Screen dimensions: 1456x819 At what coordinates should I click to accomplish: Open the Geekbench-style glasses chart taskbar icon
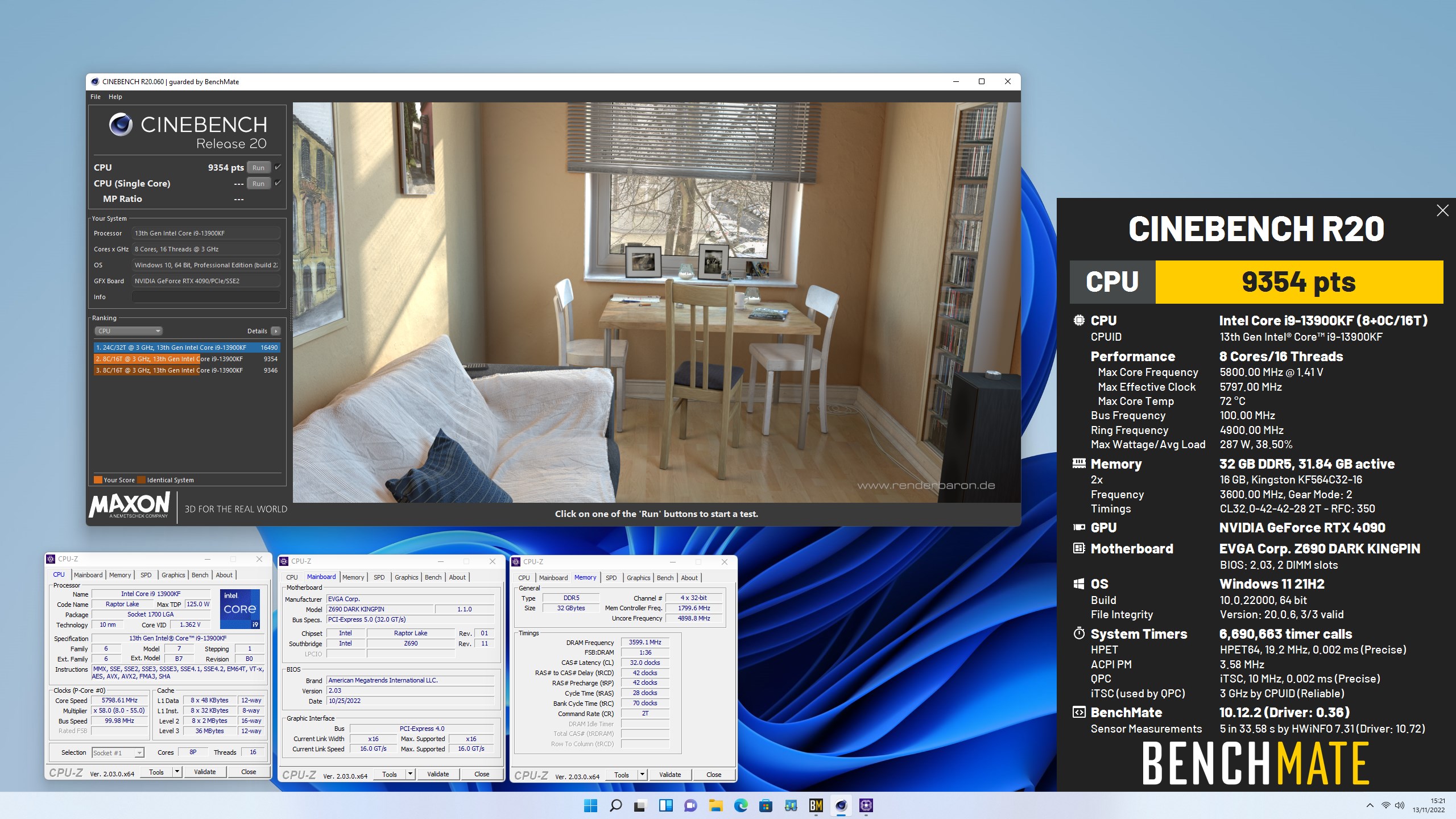point(791,805)
